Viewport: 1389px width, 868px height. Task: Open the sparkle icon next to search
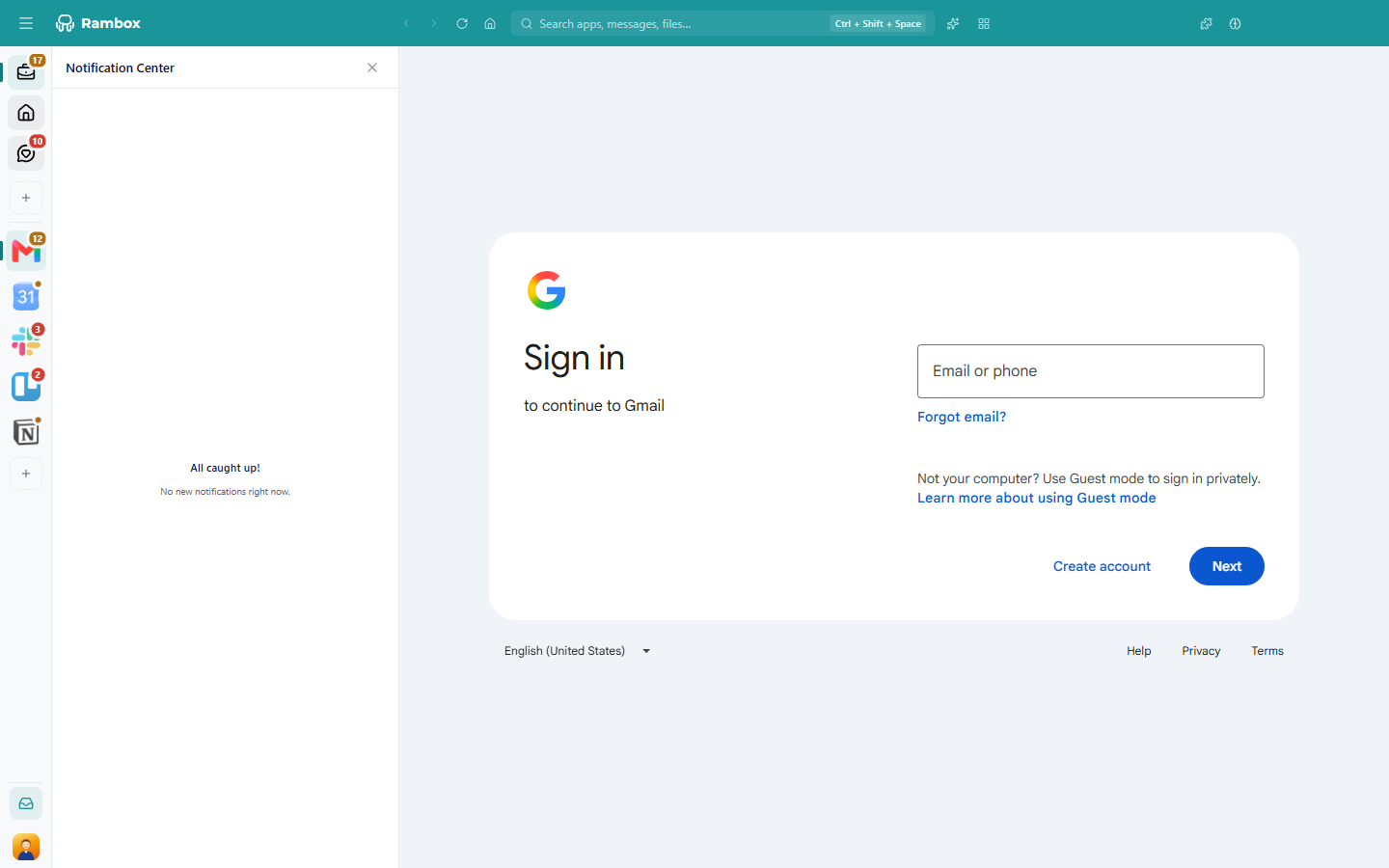953,23
